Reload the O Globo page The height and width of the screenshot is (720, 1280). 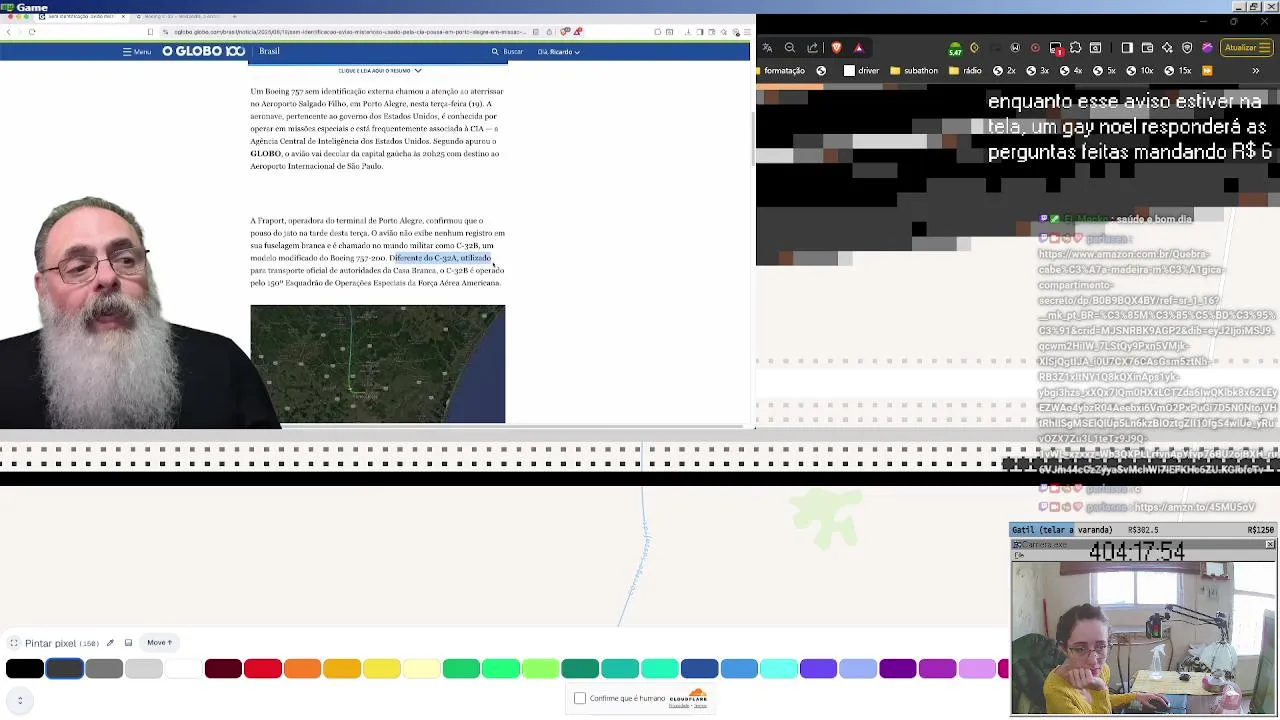(32, 32)
